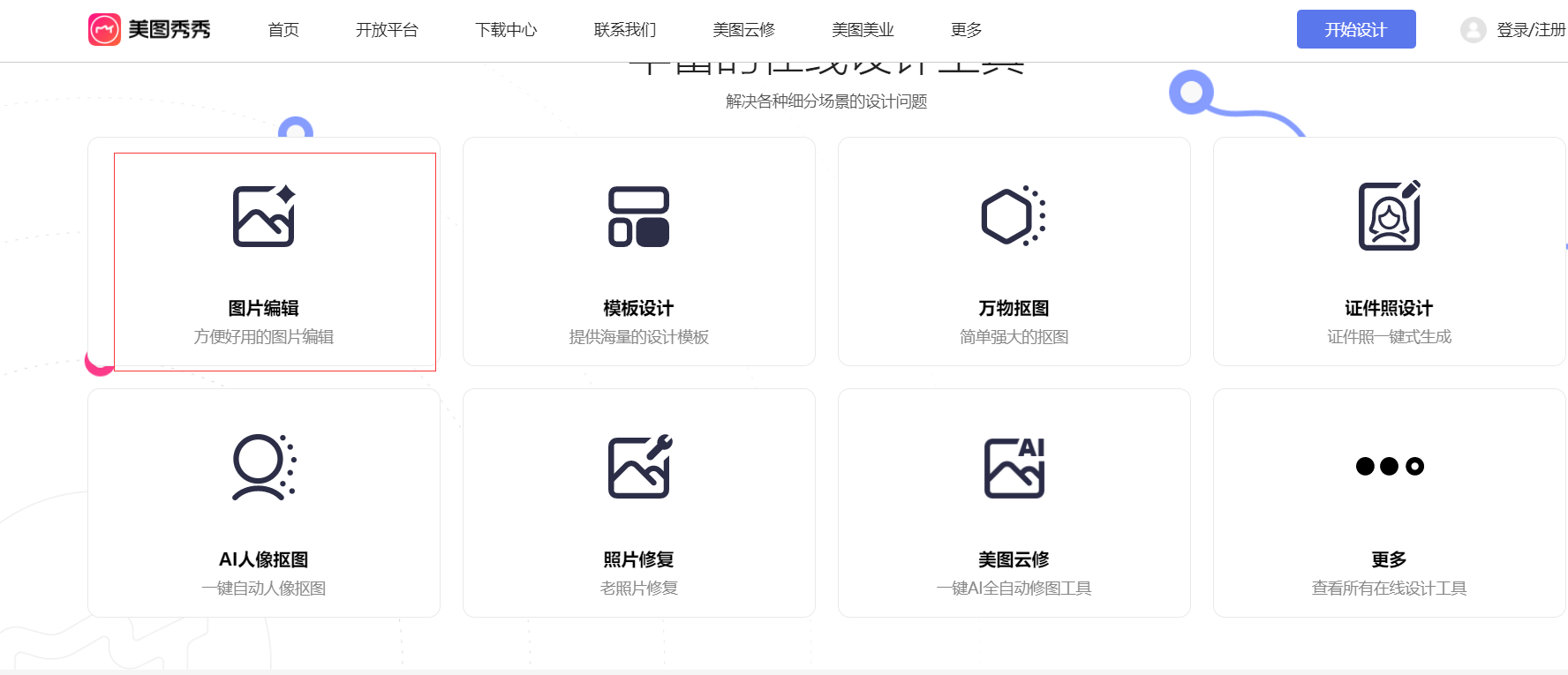Image resolution: width=1568 pixels, height=675 pixels.
Task: Click the 照片修复 card title
Action: coord(639,559)
